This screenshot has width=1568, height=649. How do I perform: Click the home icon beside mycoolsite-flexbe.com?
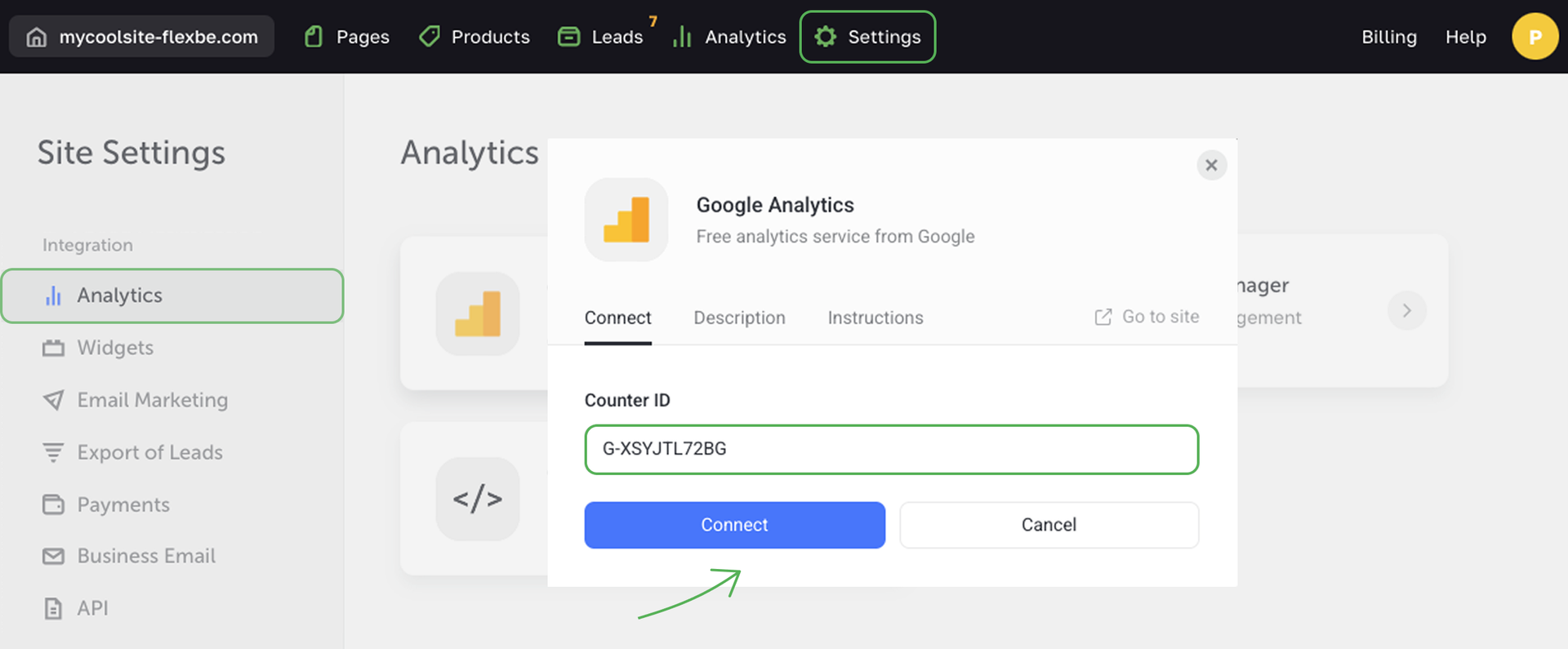(37, 37)
